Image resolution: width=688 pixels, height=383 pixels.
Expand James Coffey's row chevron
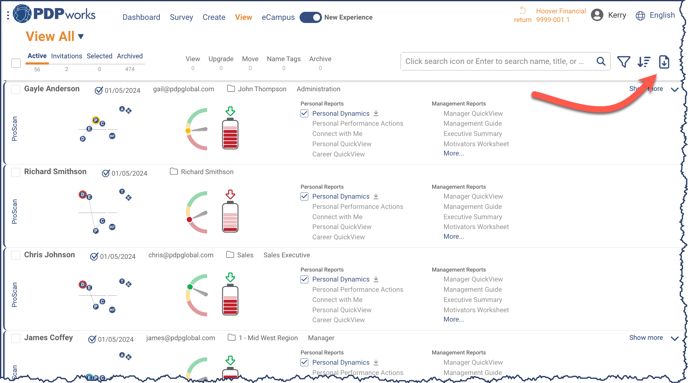pos(675,338)
